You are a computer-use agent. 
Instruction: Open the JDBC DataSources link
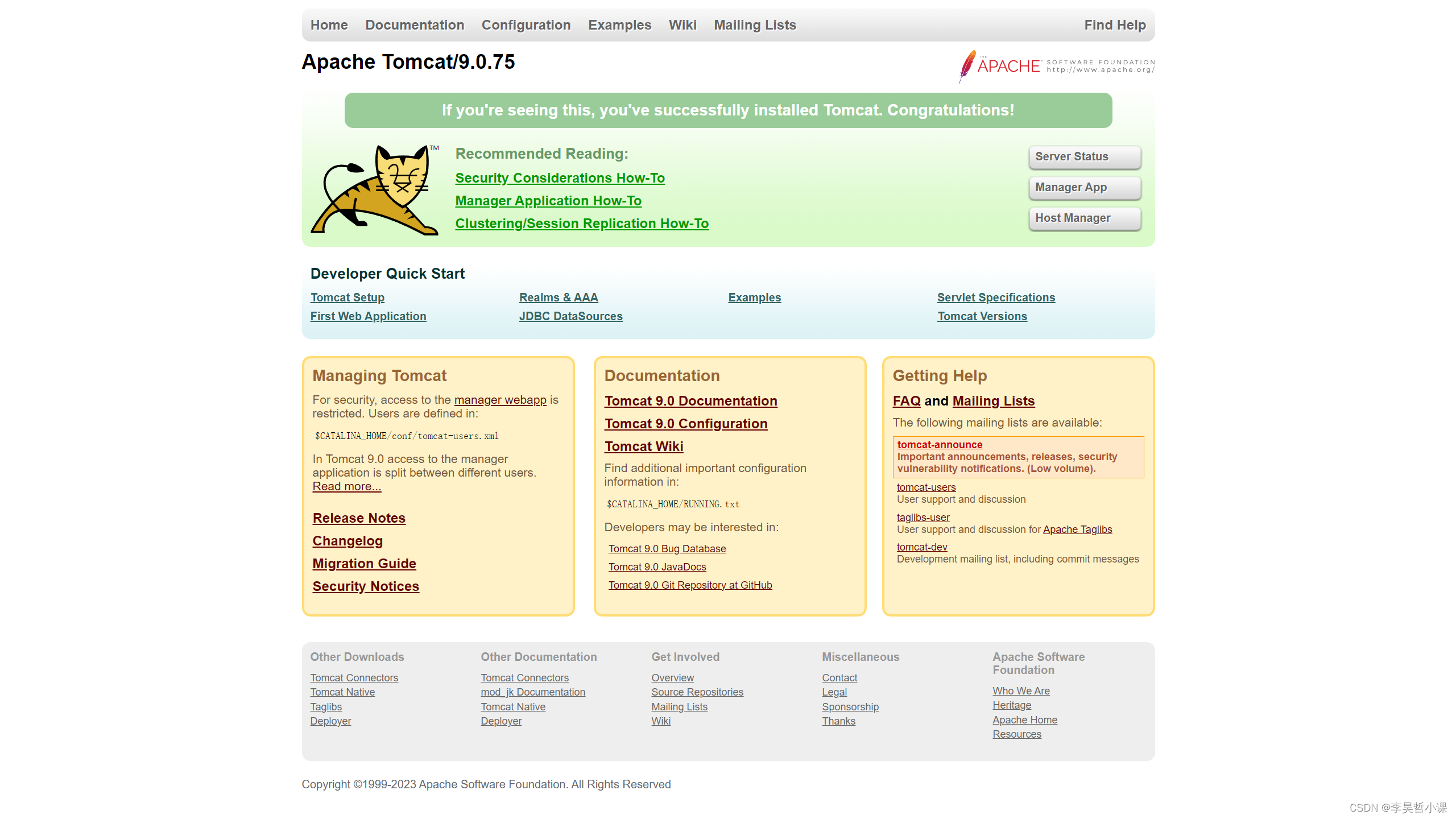click(570, 316)
